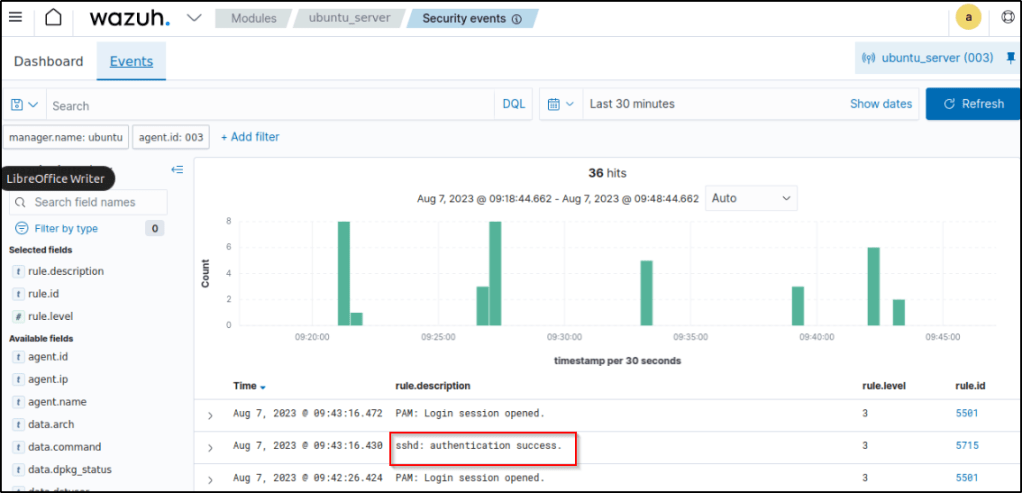Image resolution: width=1022 pixels, height=493 pixels.
Task: Select the Modules breadcrumb
Action: point(254,18)
